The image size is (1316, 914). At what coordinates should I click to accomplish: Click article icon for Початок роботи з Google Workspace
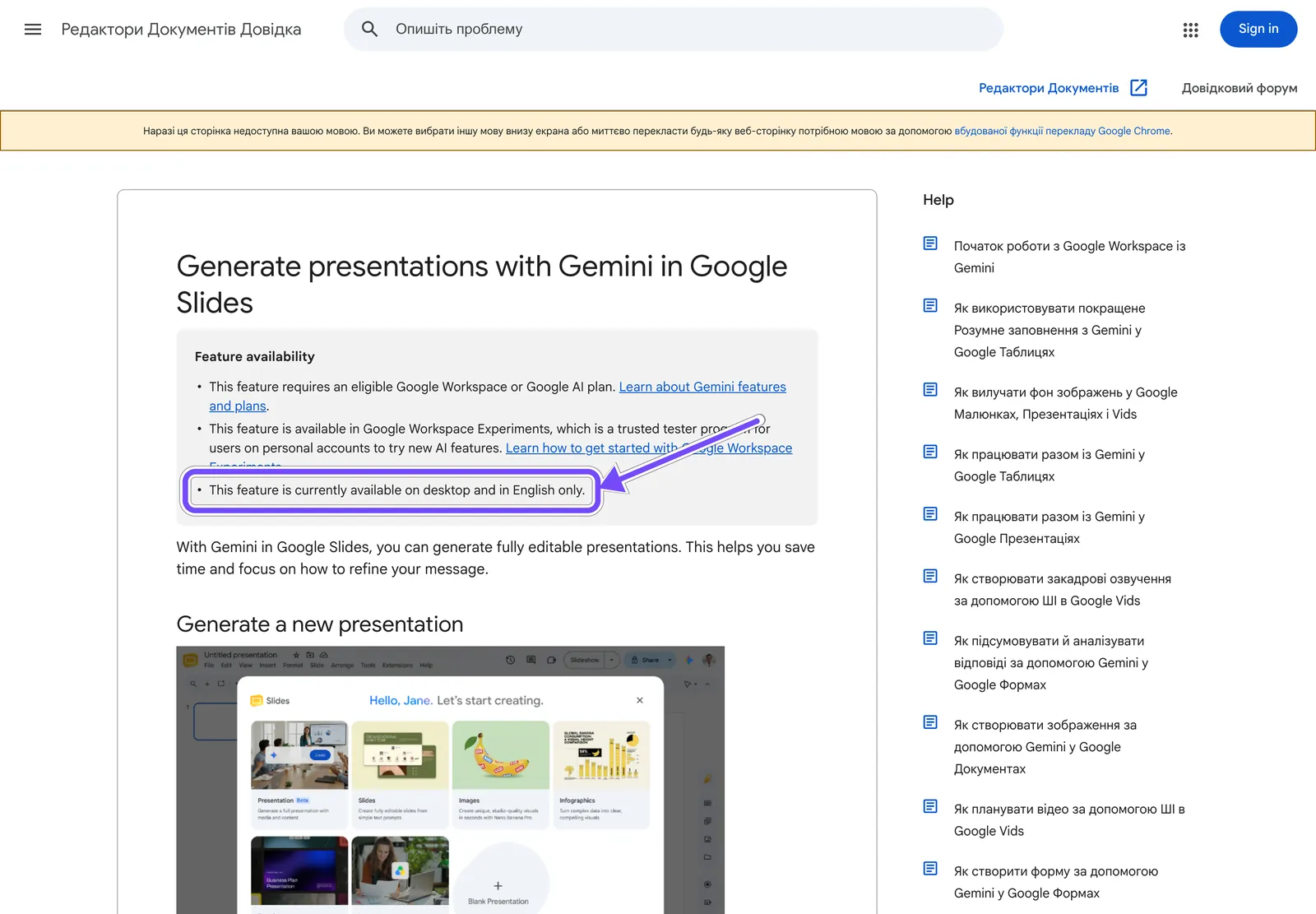[930, 244]
